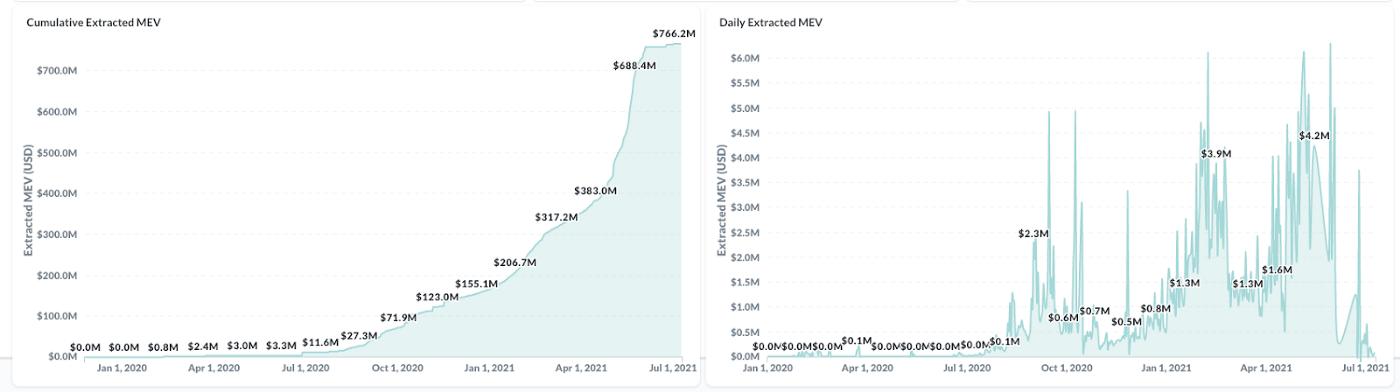
Task: Select the $4.2M daily peak label
Action: pos(1314,135)
